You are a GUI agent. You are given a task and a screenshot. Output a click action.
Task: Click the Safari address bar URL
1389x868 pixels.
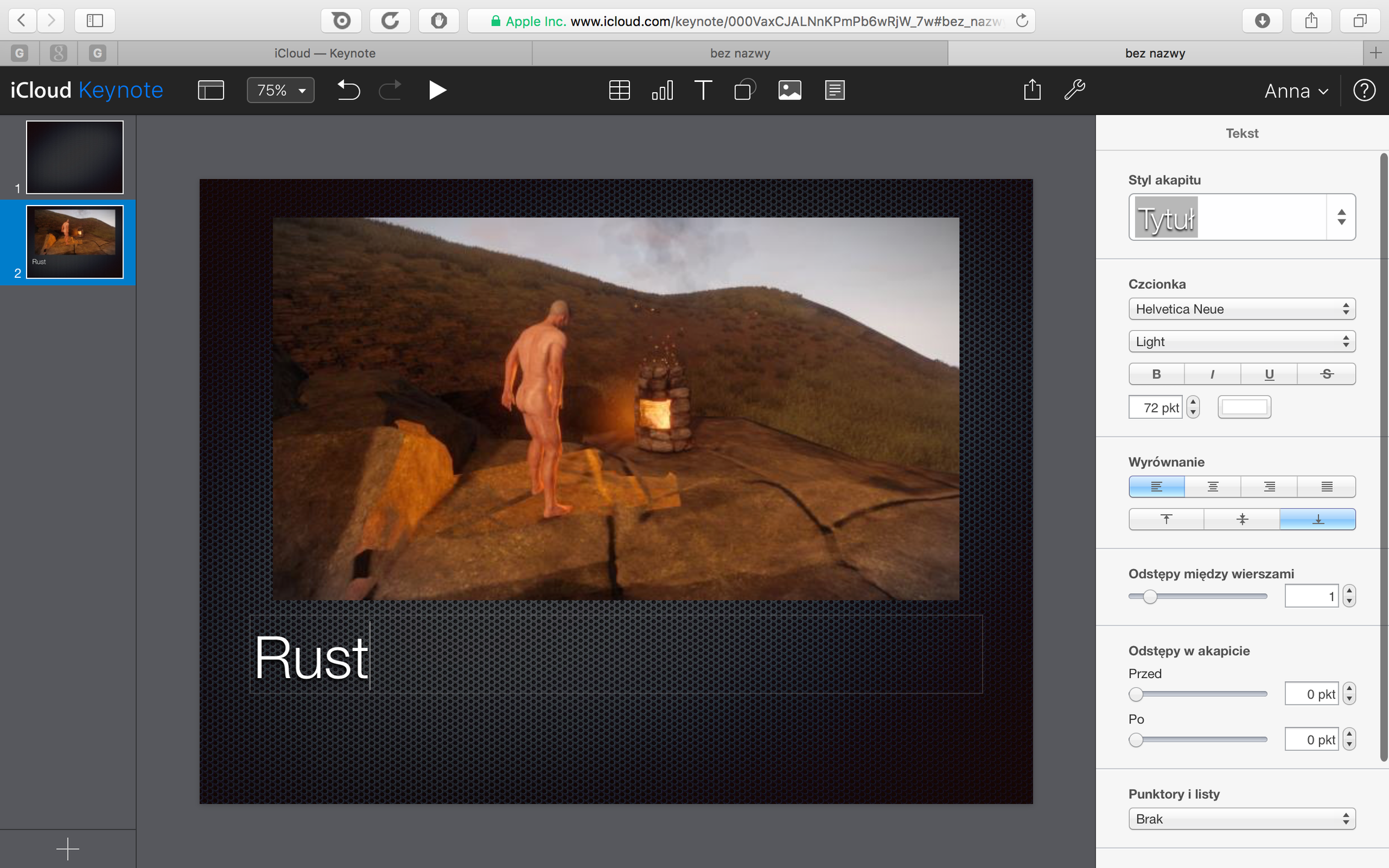click(751, 21)
